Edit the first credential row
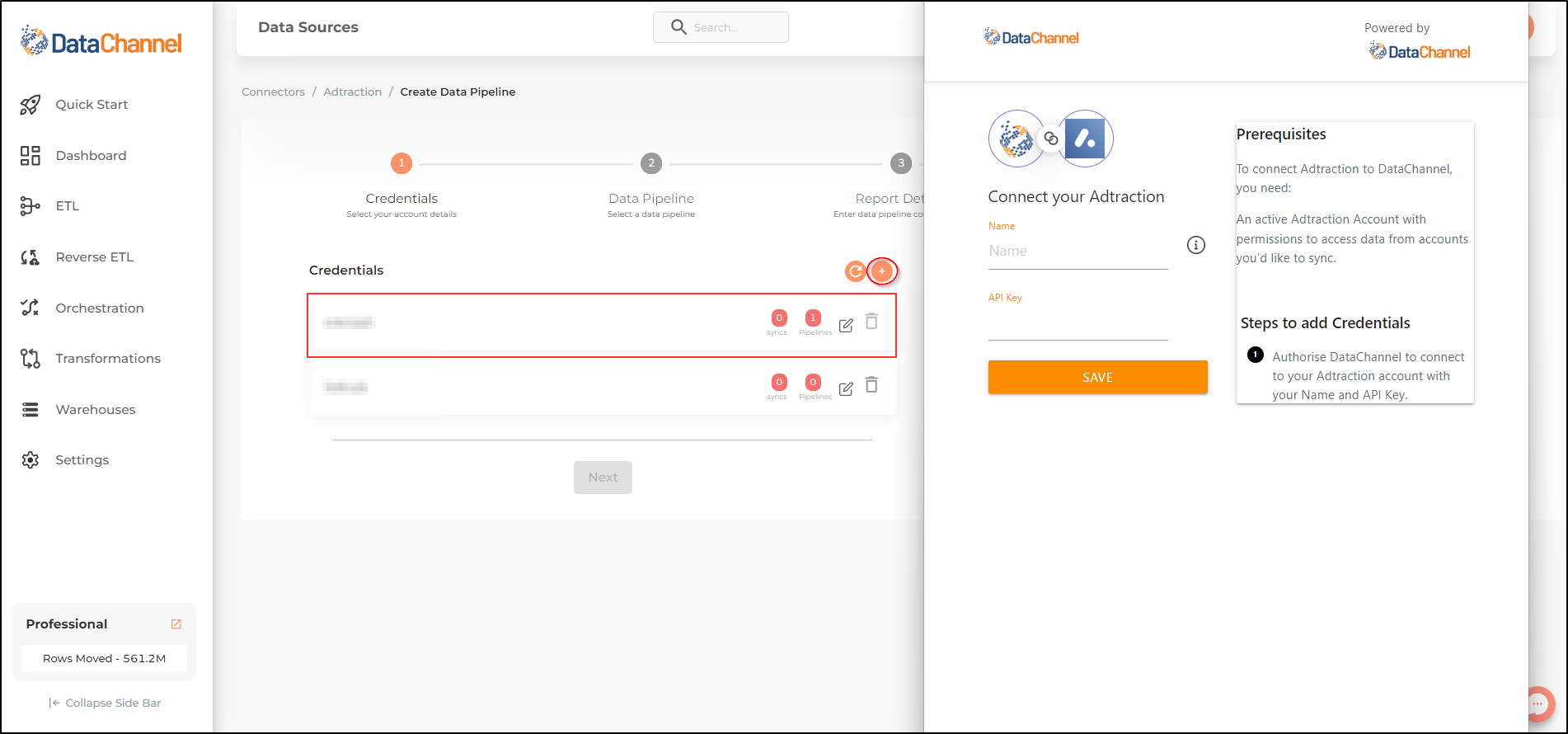 pyautogui.click(x=846, y=325)
